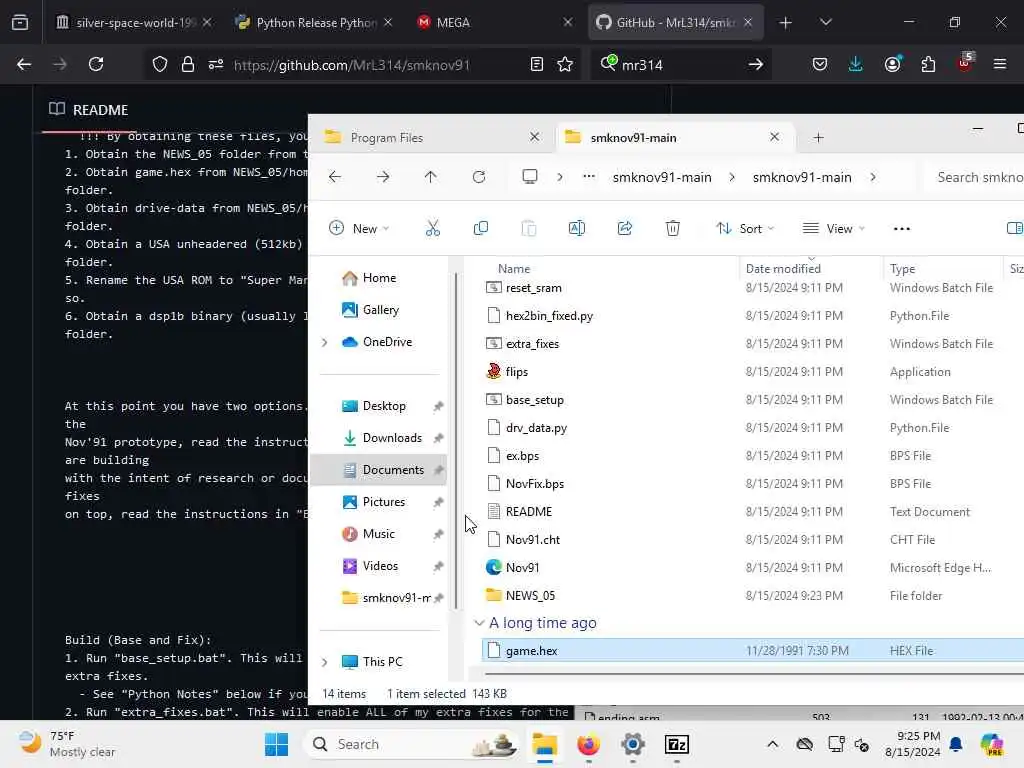The width and height of the screenshot is (1024, 768).
Task: Click the Delete trash icon in Explorer
Action: tap(673, 228)
